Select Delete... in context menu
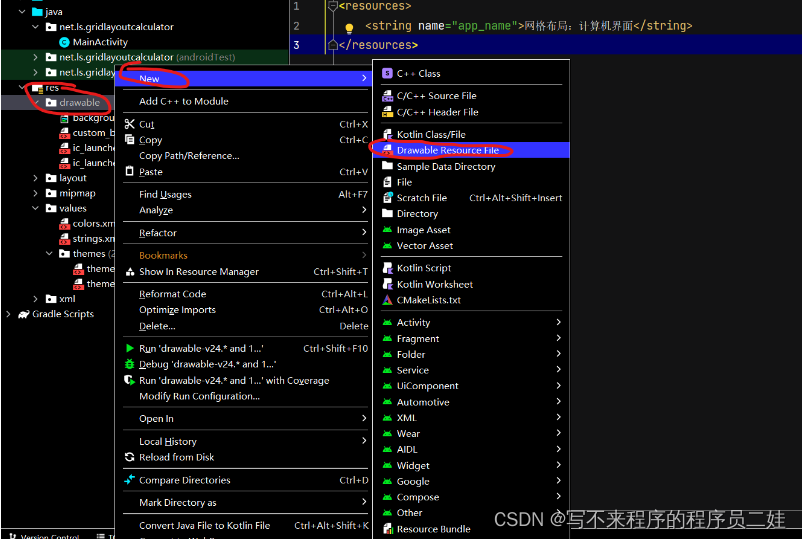 (x=245, y=326)
